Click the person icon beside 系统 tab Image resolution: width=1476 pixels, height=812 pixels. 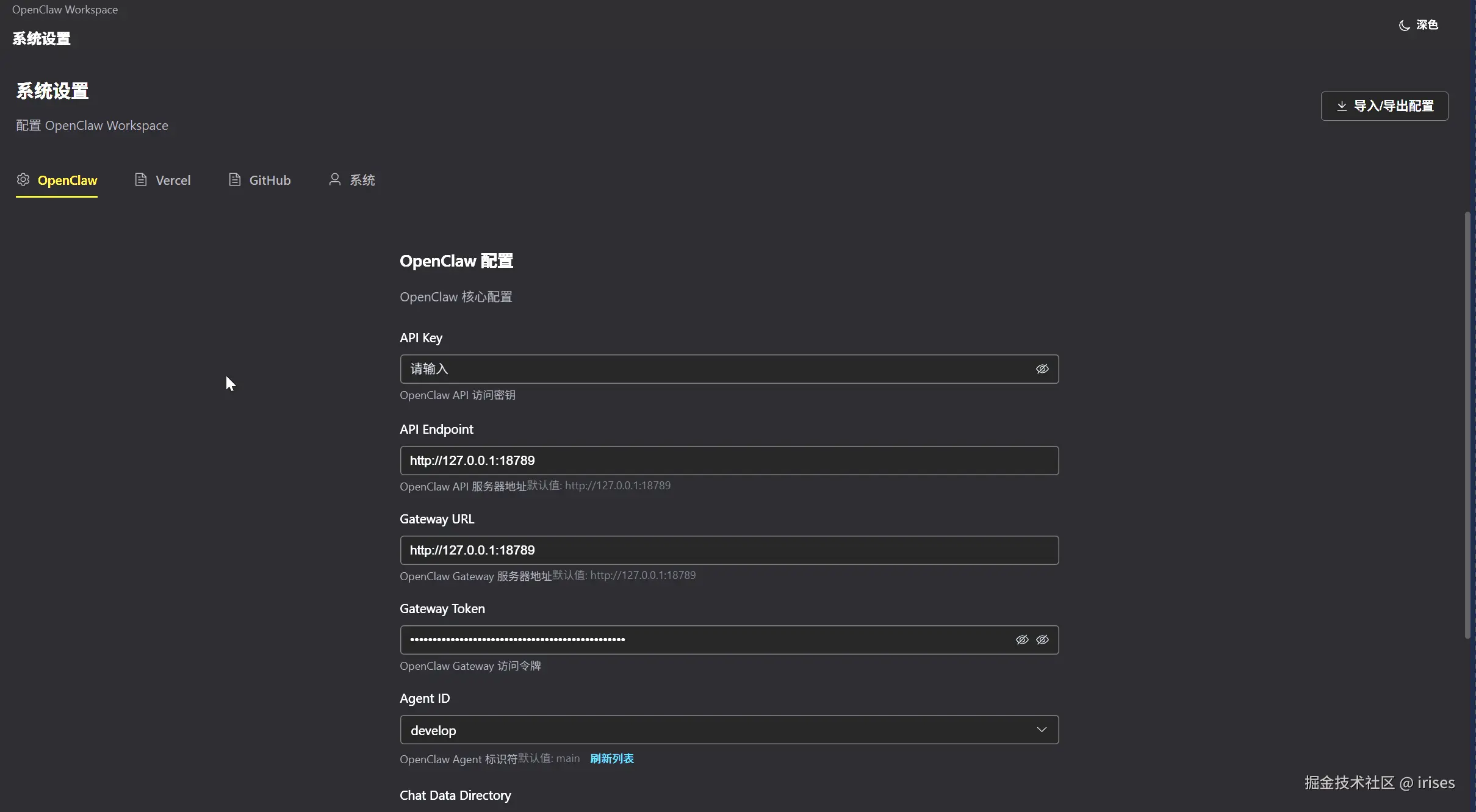pyautogui.click(x=334, y=179)
